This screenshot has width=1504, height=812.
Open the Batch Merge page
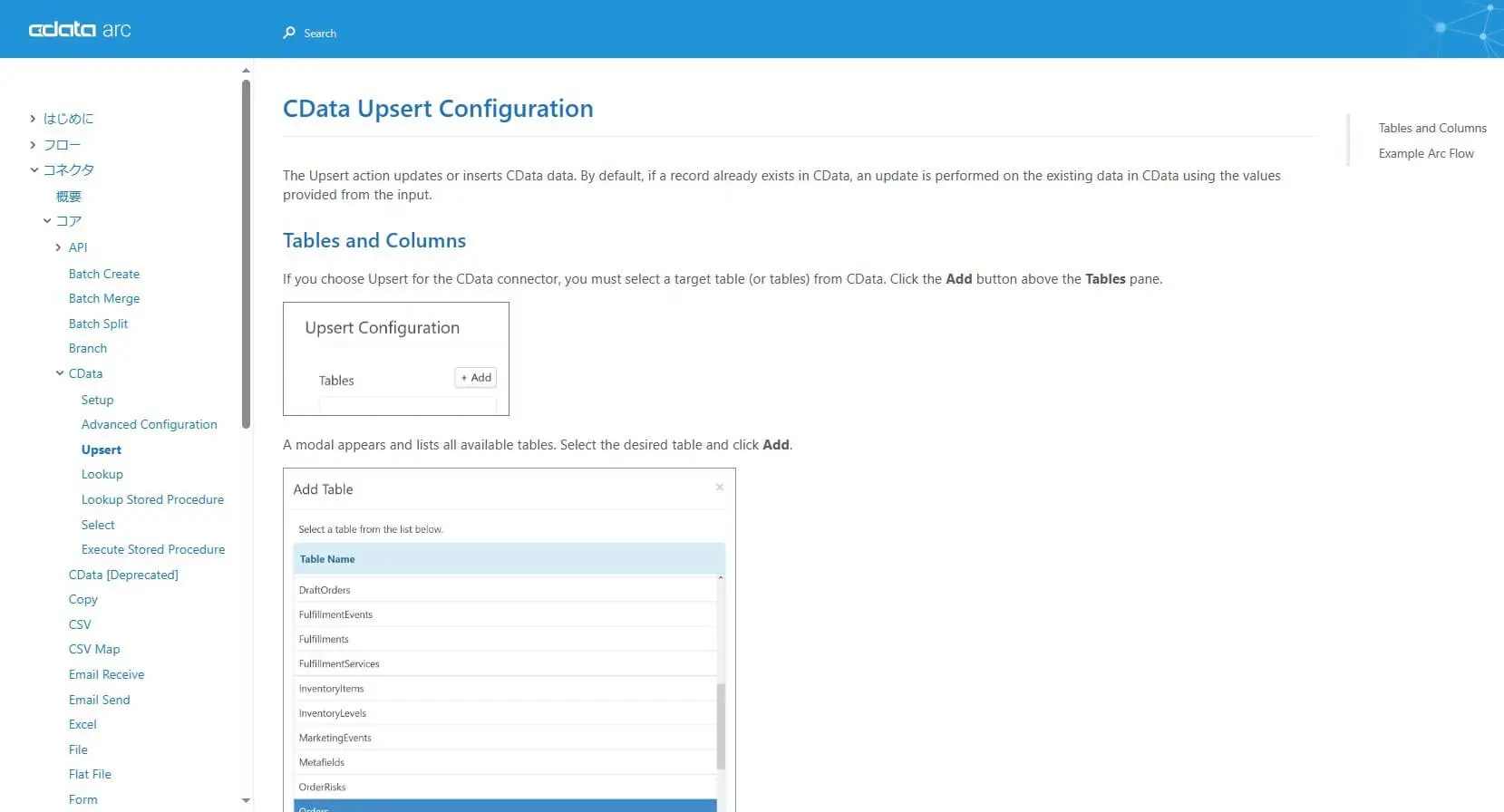(x=104, y=298)
